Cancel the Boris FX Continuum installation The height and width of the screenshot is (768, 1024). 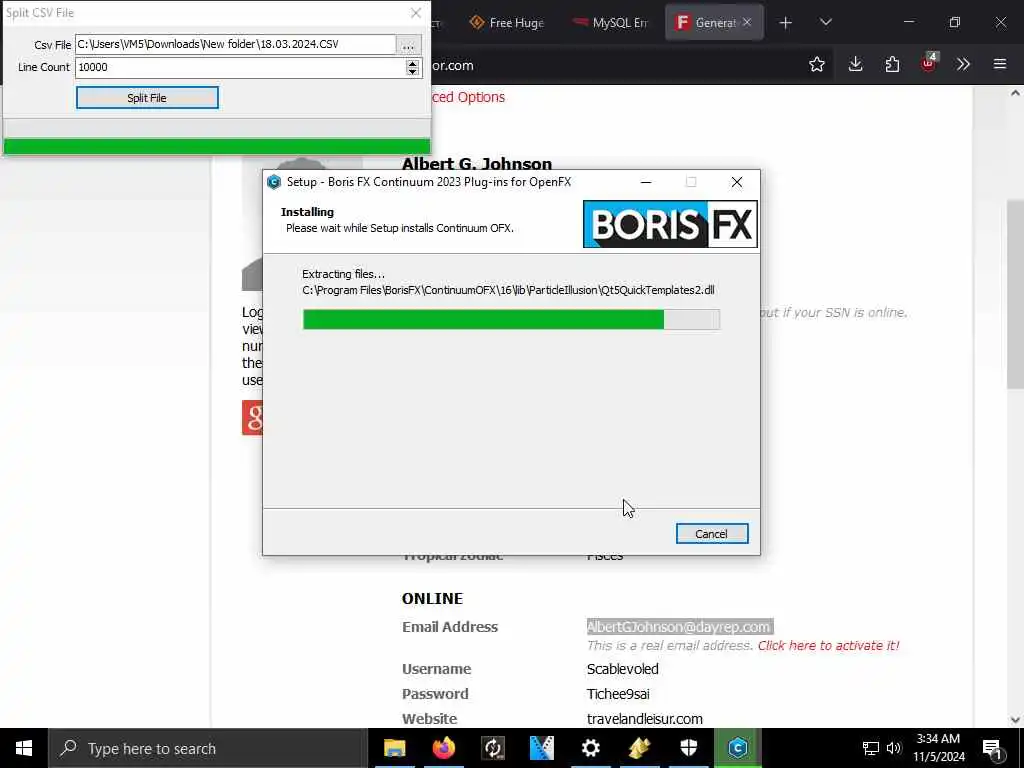click(711, 534)
